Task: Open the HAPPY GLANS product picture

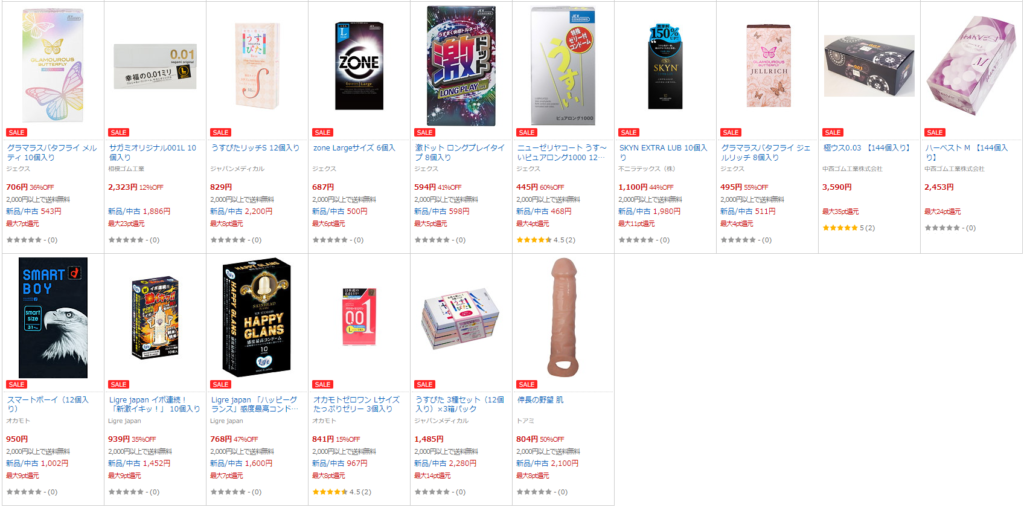Action: 257,317
